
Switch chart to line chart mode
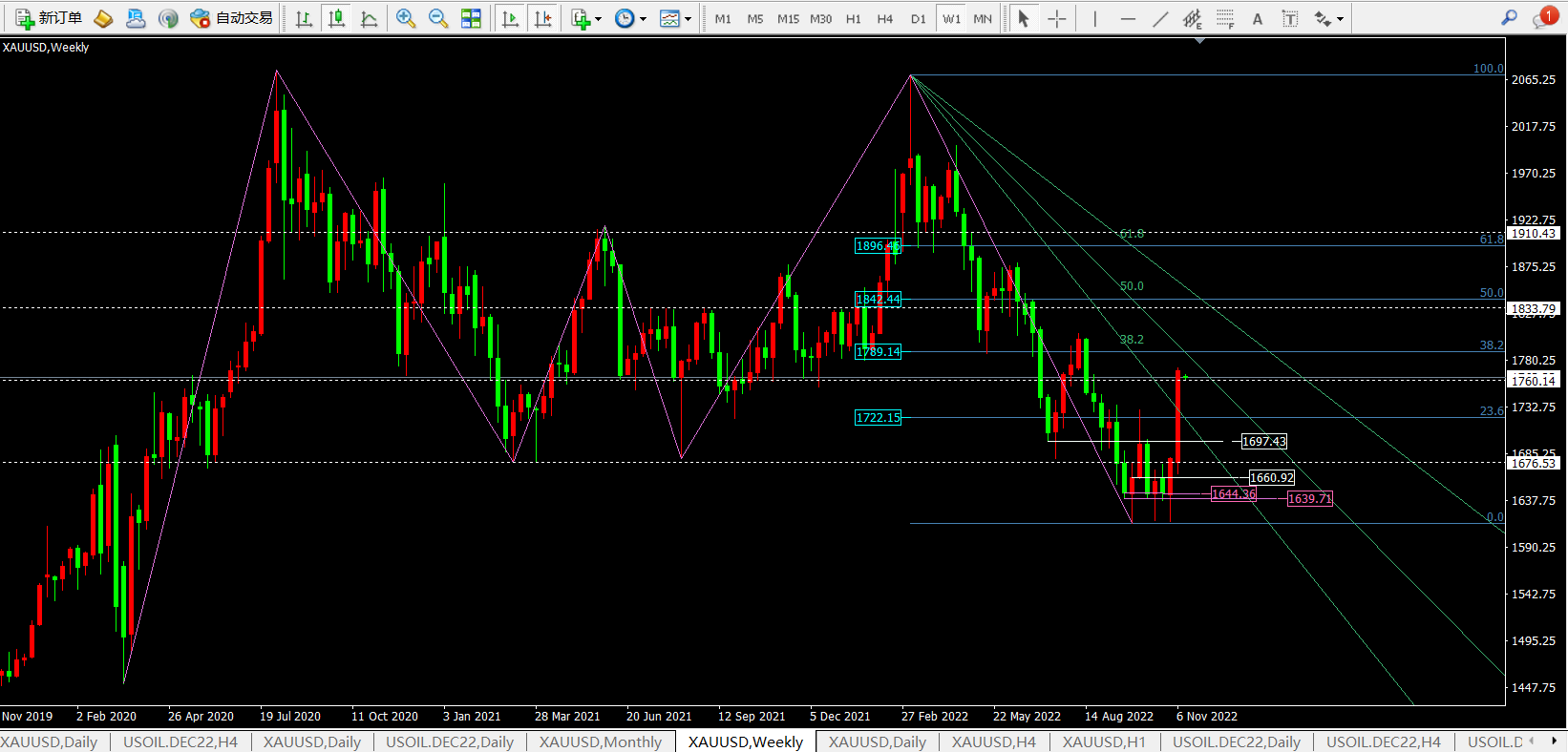click(x=369, y=18)
